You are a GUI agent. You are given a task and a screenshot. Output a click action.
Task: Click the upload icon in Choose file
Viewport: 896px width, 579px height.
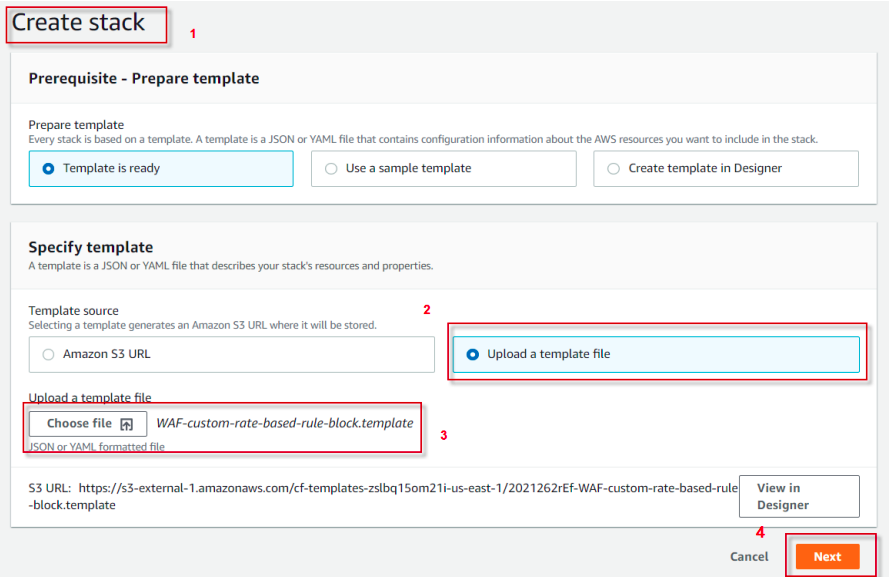click(x=126, y=424)
